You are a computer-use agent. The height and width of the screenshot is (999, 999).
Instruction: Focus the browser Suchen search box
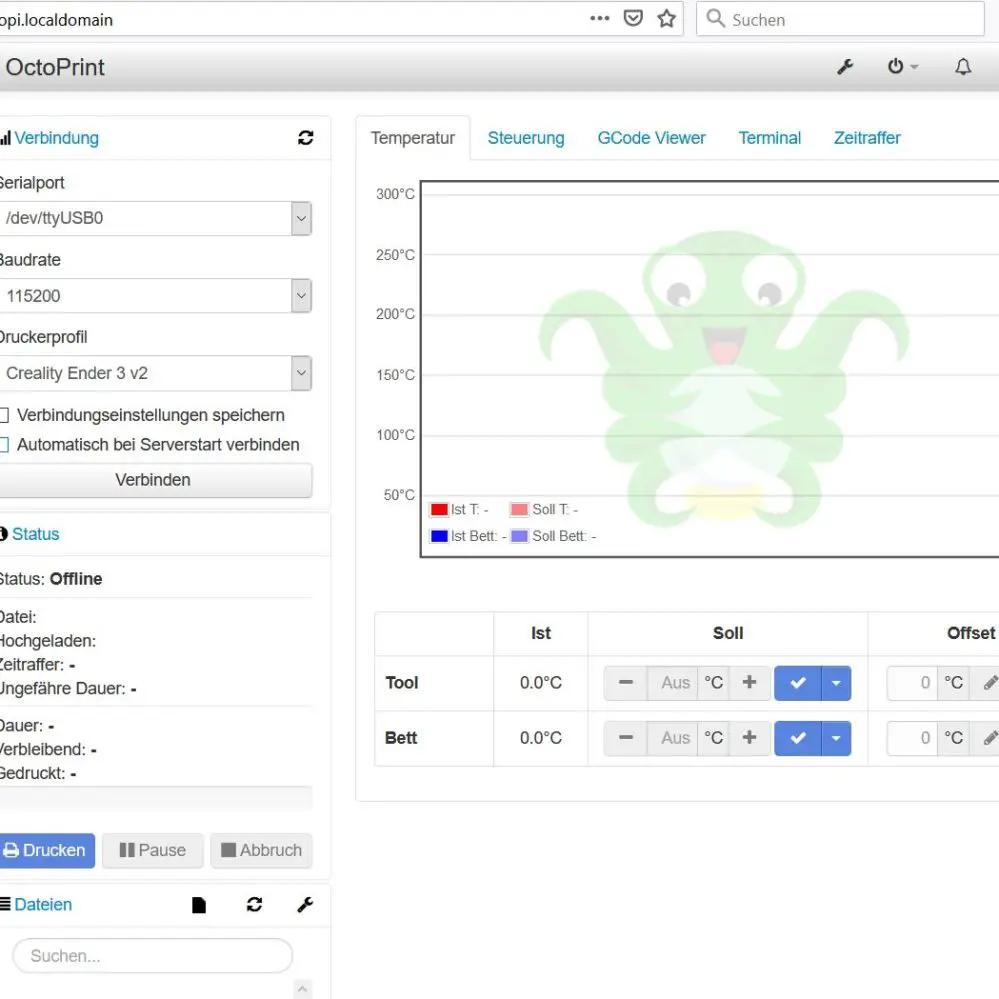click(840, 19)
